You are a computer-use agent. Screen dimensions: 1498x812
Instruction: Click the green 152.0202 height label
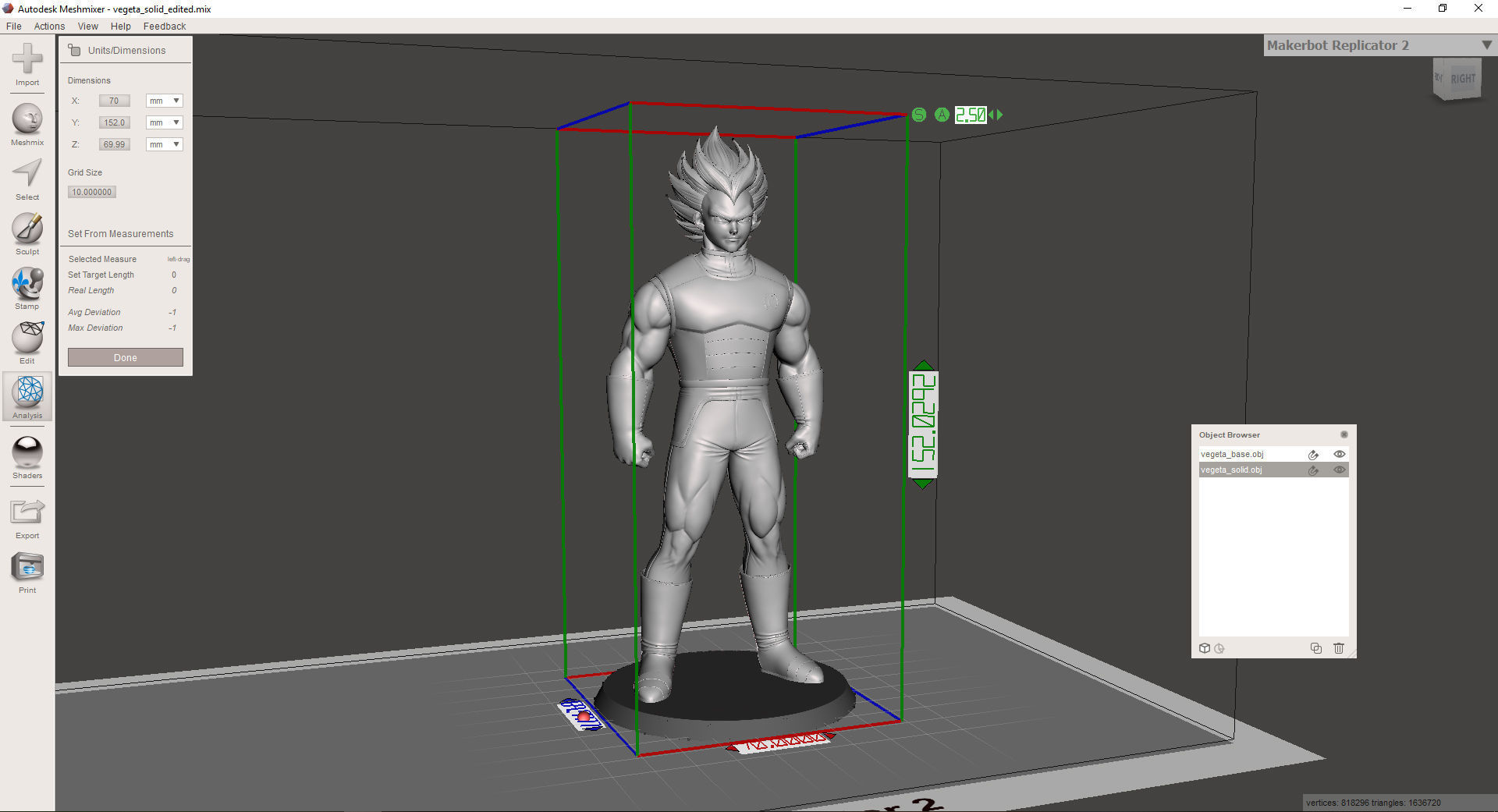point(924,424)
